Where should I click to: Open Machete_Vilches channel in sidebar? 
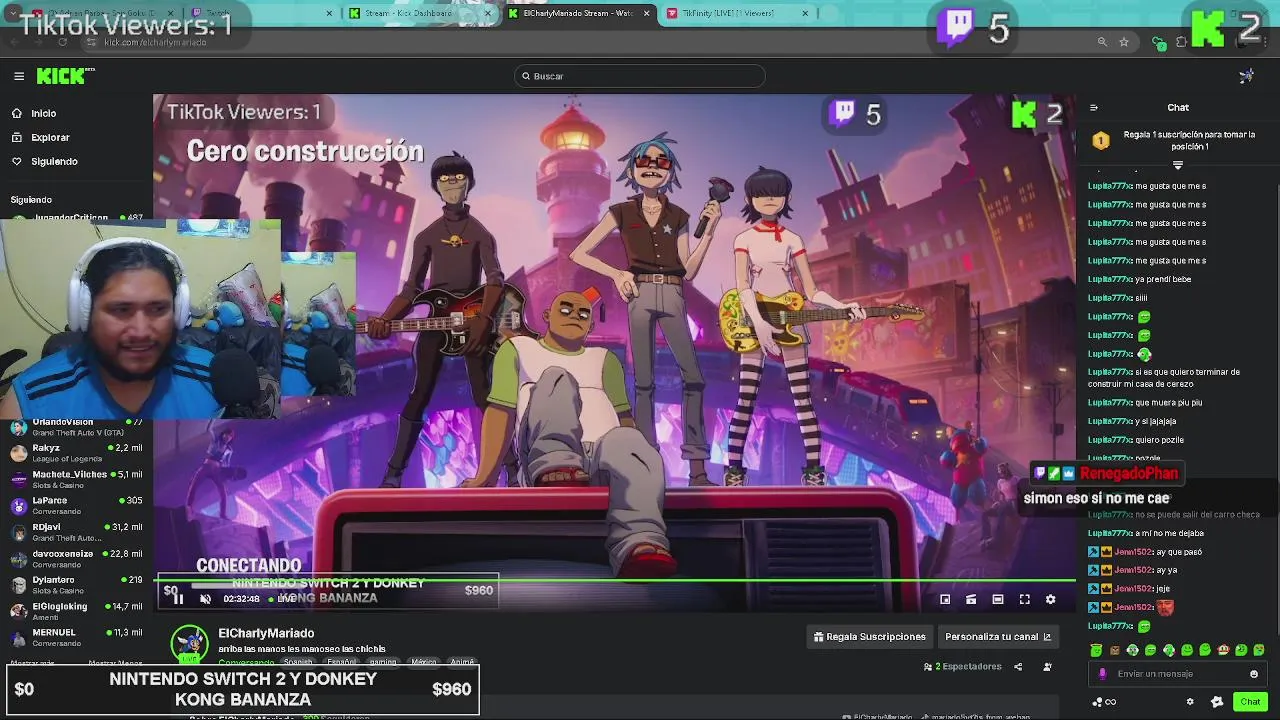pos(75,479)
